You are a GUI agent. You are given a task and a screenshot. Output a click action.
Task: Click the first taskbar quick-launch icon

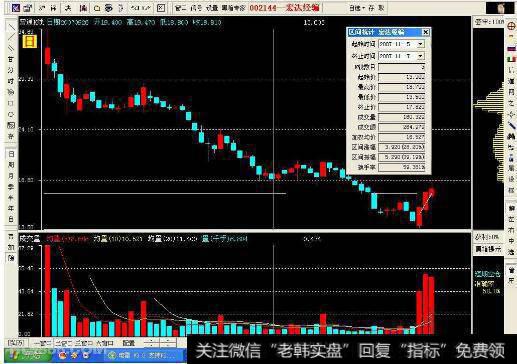click(62, 355)
